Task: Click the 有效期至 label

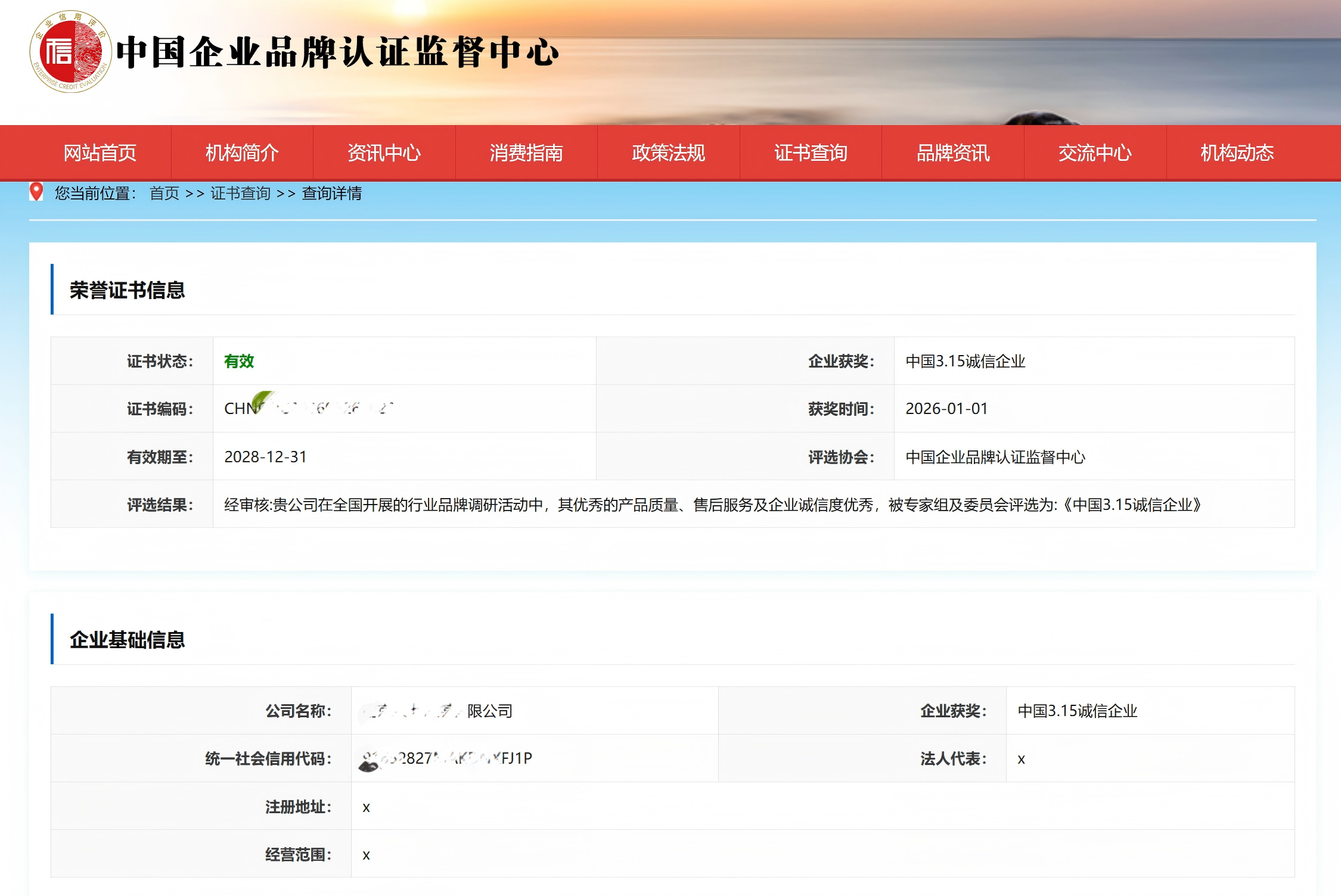Action: (x=160, y=457)
